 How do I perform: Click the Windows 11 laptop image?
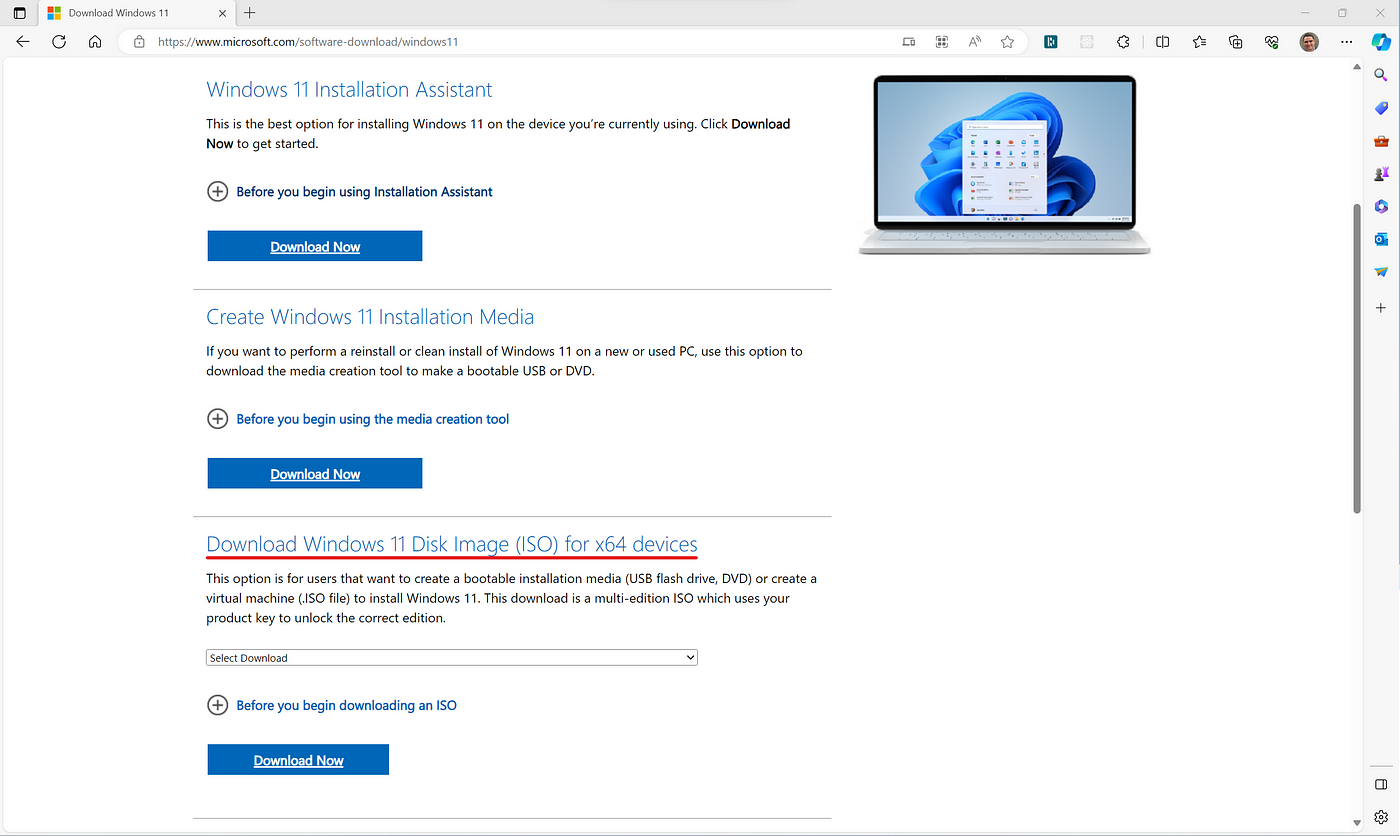(x=1005, y=165)
